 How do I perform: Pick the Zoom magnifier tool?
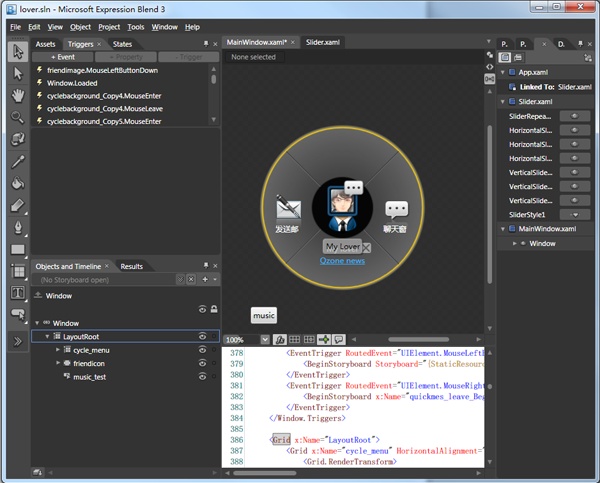coord(17,117)
